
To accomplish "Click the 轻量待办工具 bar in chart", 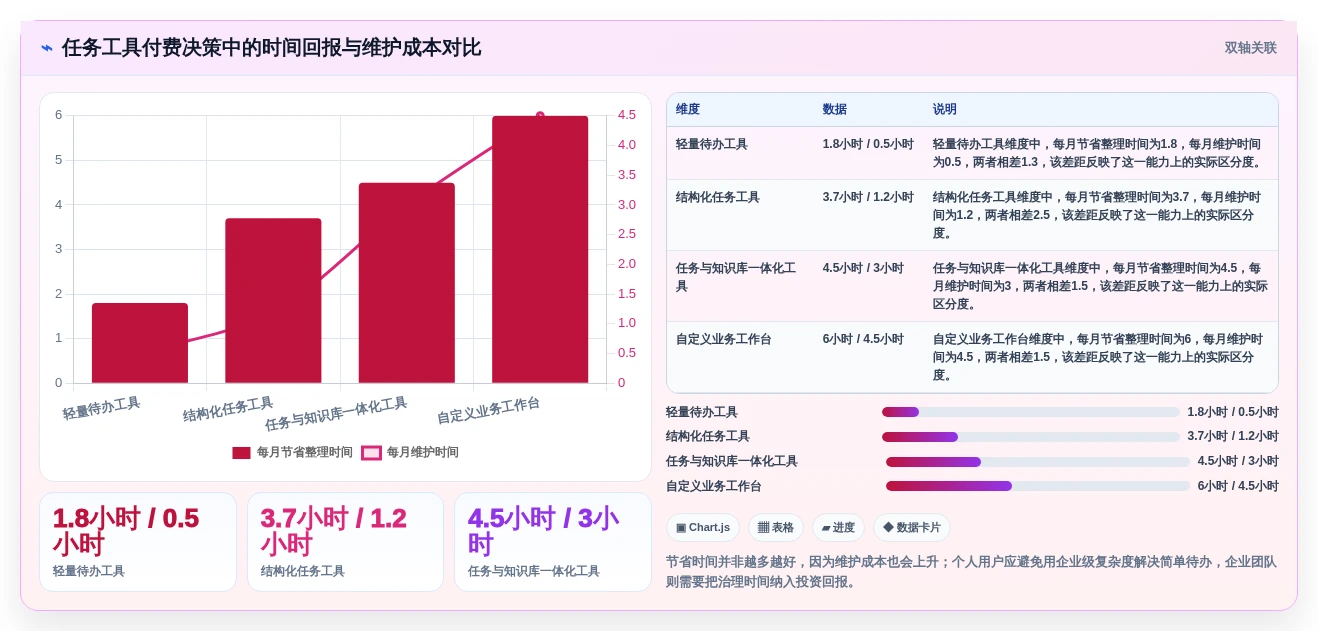I will tap(140, 343).
